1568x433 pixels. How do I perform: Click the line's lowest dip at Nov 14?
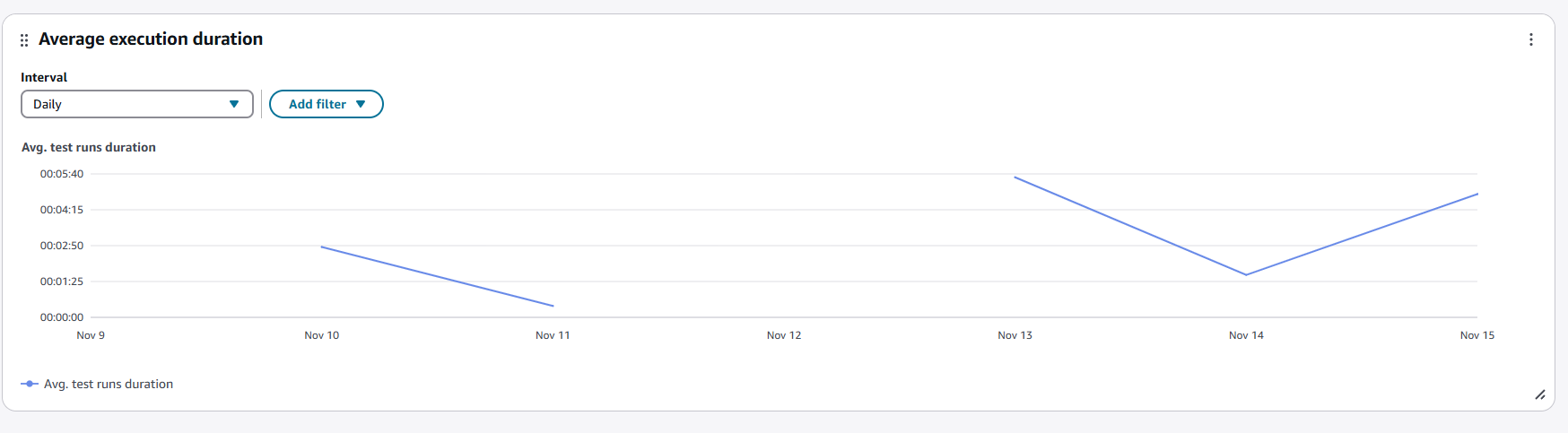1246,274
